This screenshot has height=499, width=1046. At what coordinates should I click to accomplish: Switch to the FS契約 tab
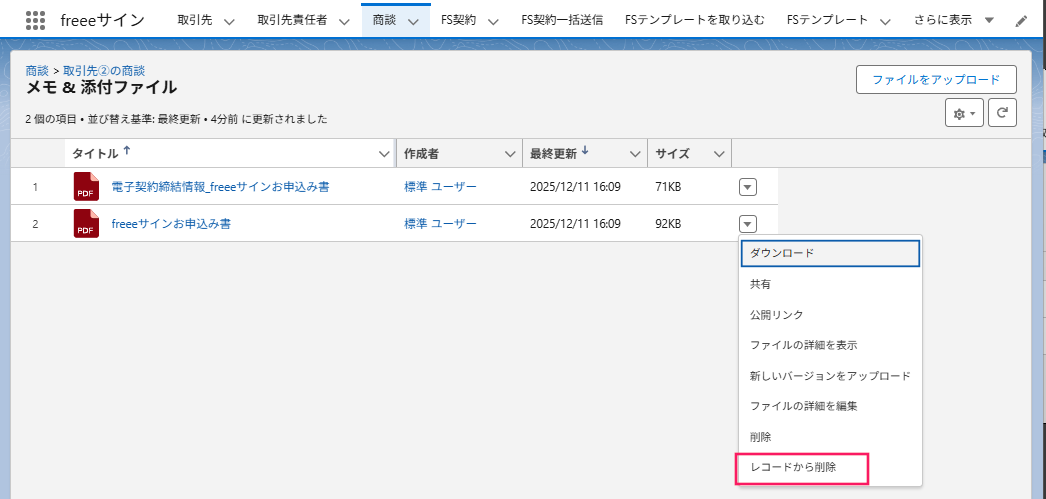(x=458, y=20)
